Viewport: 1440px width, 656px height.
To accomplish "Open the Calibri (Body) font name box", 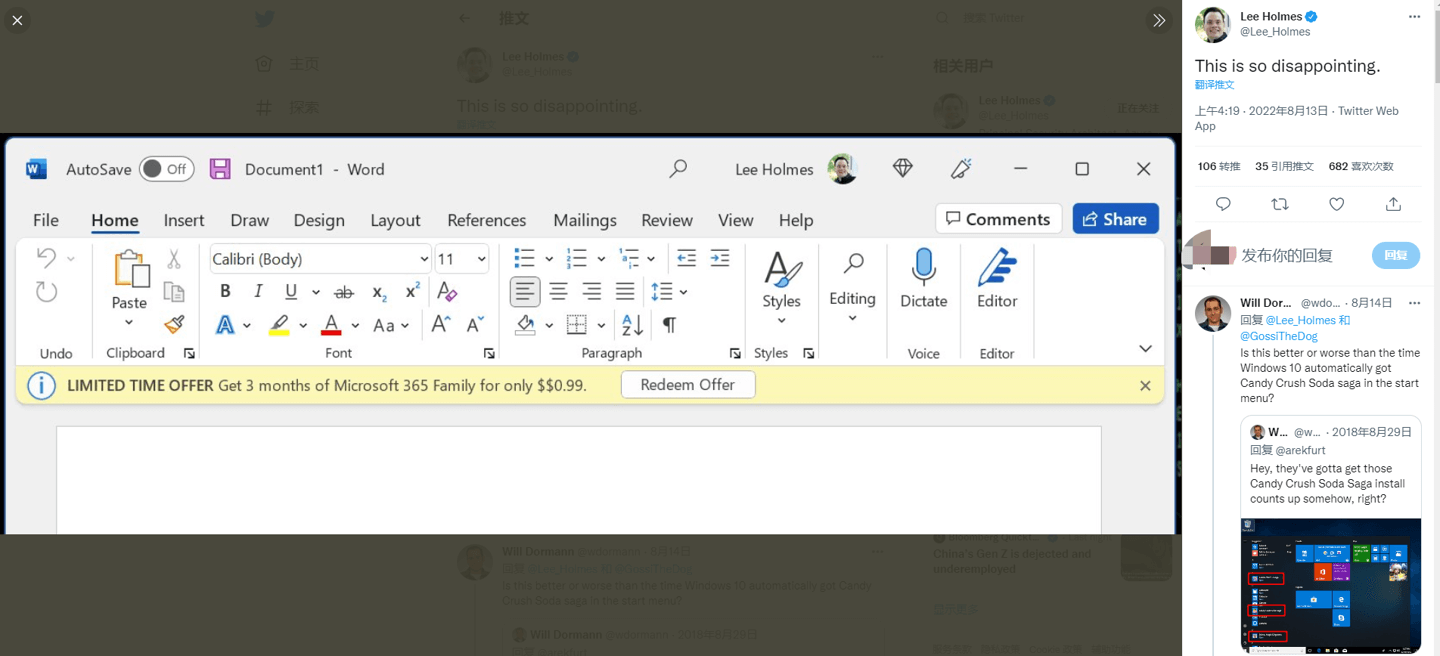I will pyautogui.click(x=320, y=259).
